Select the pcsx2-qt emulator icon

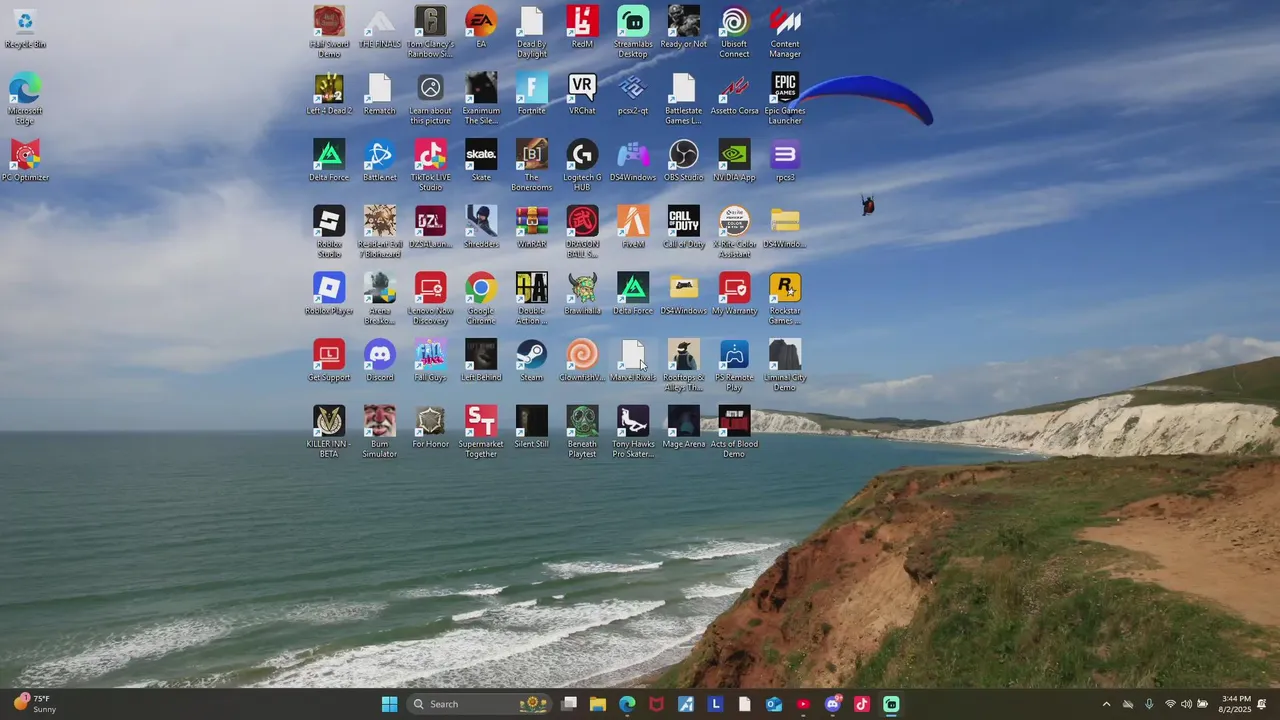pyautogui.click(x=633, y=95)
